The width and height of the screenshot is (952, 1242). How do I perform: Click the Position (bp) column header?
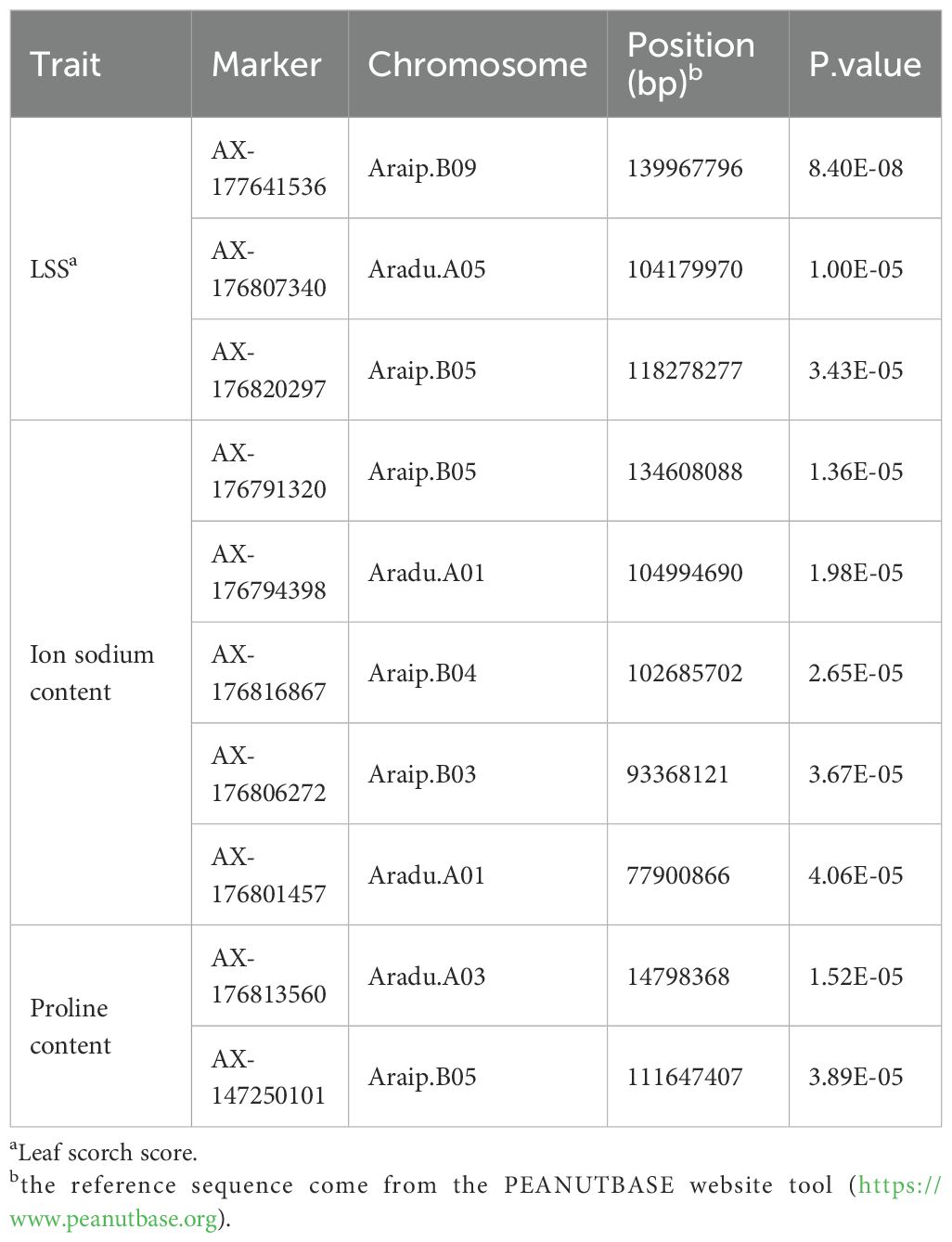pyautogui.click(x=690, y=64)
